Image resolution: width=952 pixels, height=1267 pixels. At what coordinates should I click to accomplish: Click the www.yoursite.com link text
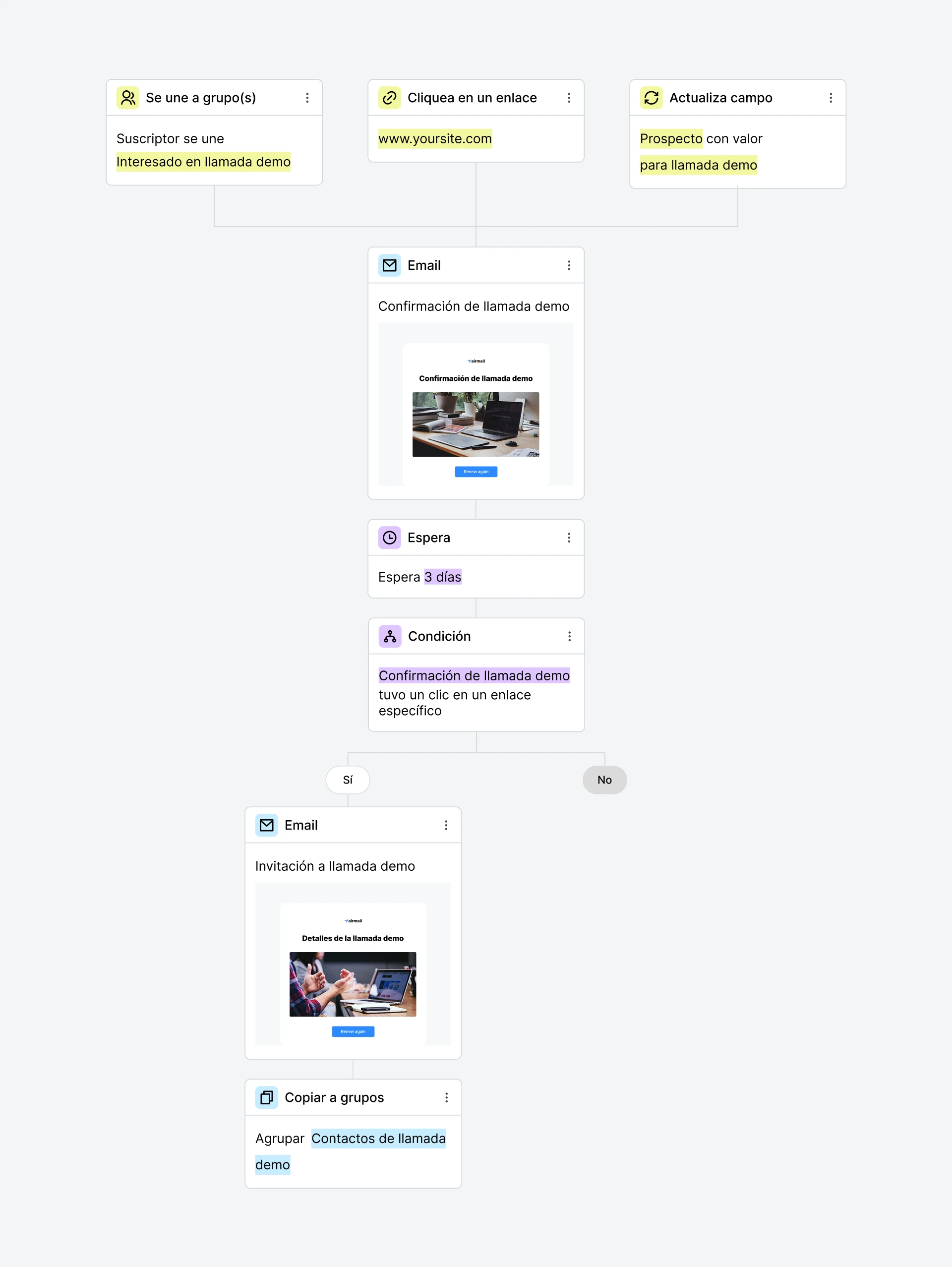(x=435, y=139)
